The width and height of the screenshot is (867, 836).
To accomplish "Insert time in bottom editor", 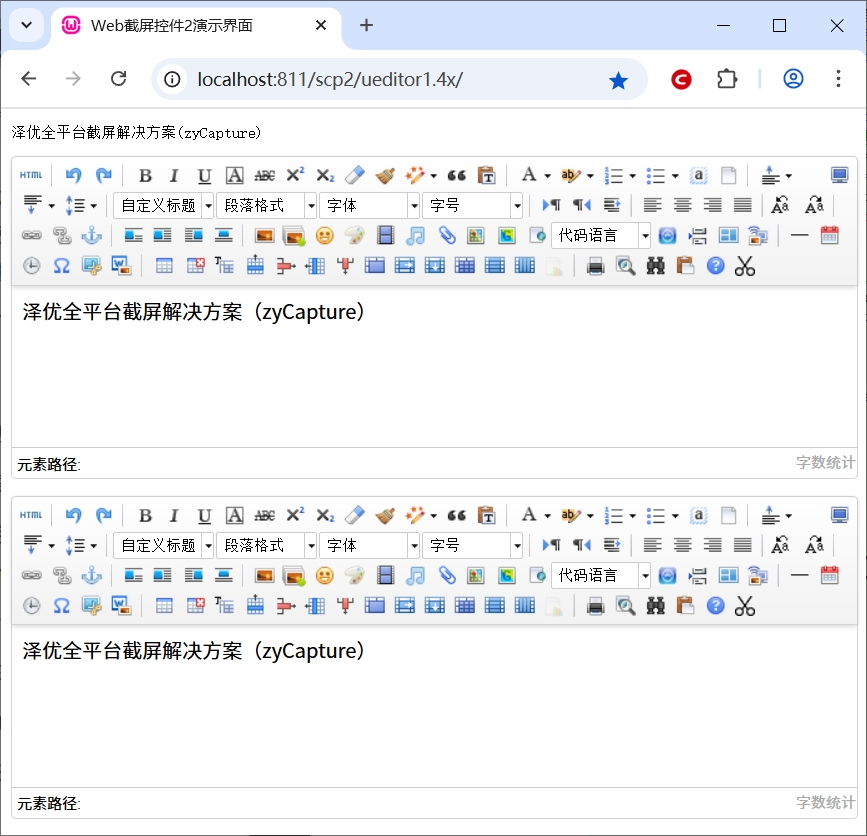I will tap(32, 605).
